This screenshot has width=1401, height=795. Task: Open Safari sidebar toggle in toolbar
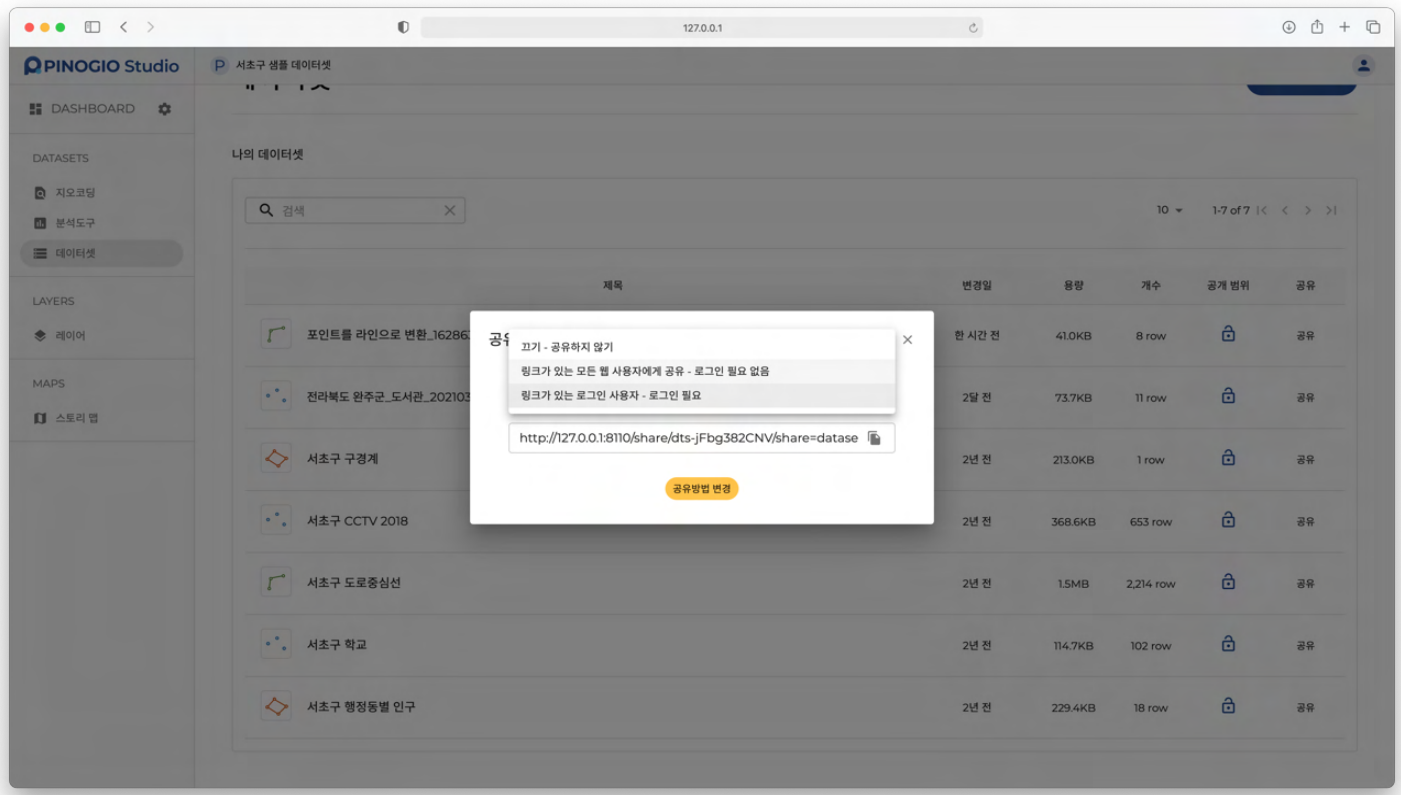92,27
